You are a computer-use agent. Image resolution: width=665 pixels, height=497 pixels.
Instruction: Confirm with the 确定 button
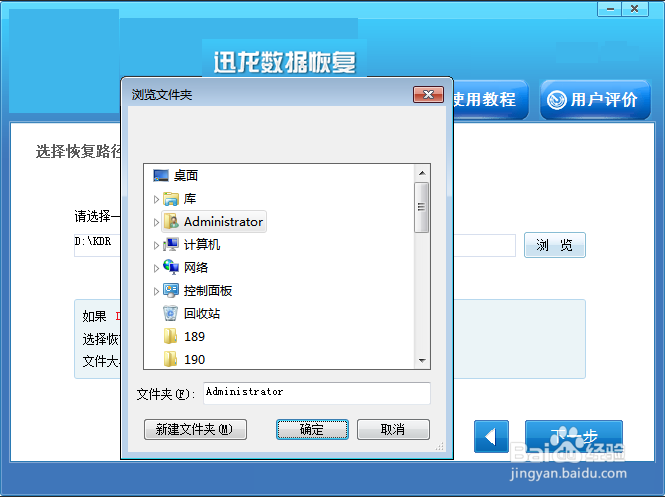[312, 430]
